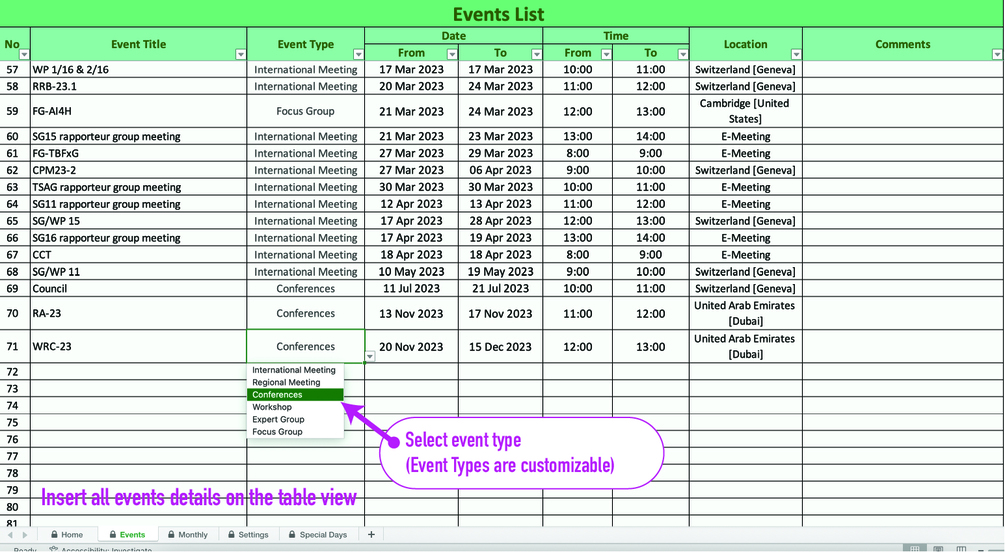Select the WP 1/16 & 2/16 cell
Viewport: 1005px width, 552px height.
138,69
